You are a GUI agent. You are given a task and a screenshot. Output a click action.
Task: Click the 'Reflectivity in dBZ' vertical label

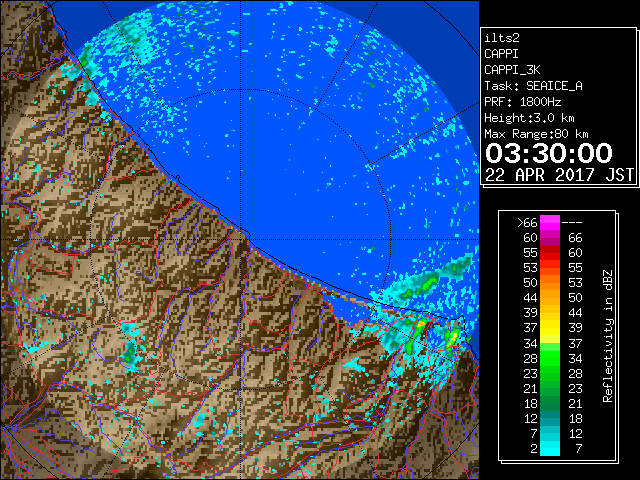[x=608, y=336]
